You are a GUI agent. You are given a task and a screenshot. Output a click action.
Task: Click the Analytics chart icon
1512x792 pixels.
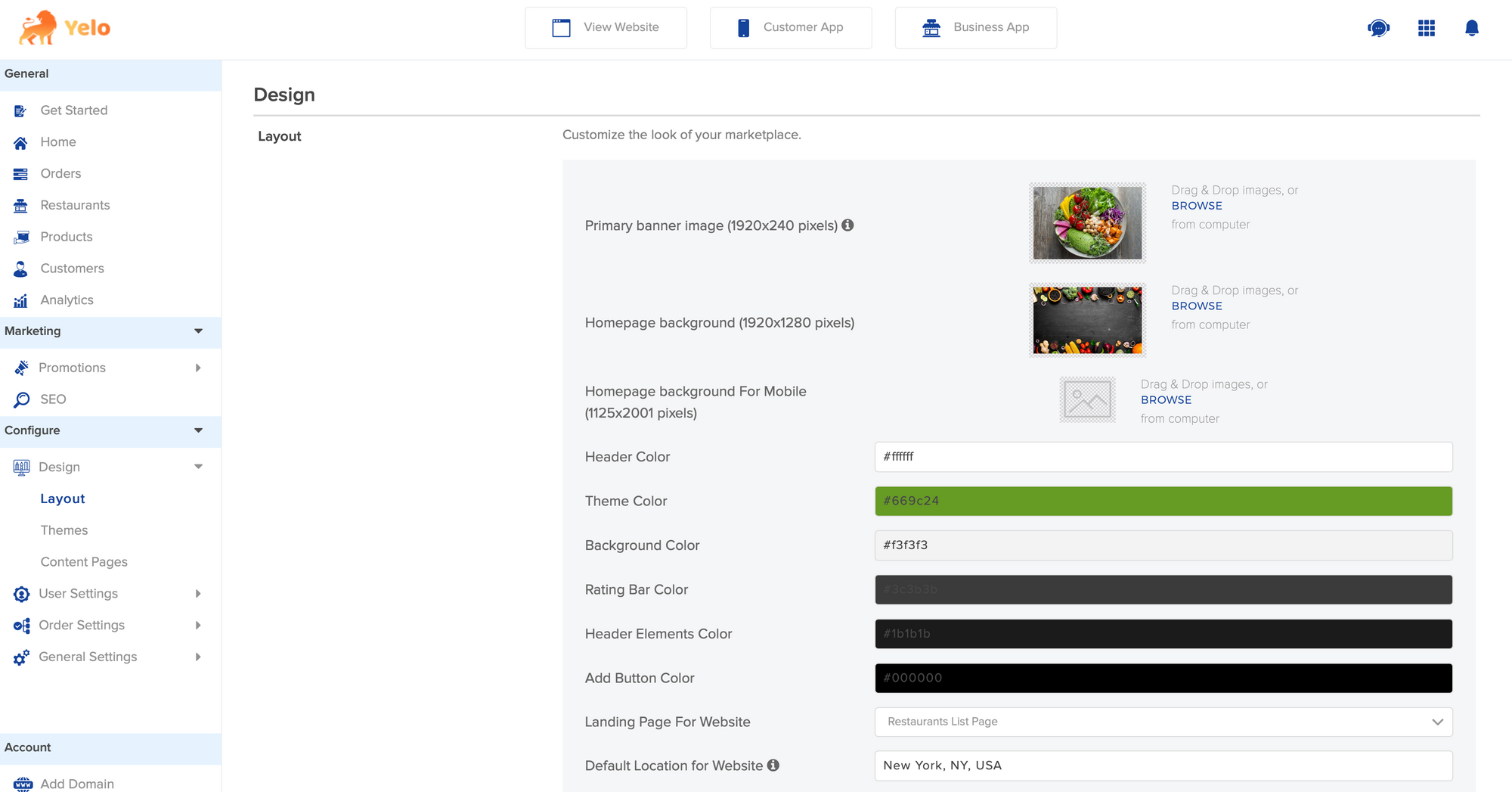click(x=20, y=300)
